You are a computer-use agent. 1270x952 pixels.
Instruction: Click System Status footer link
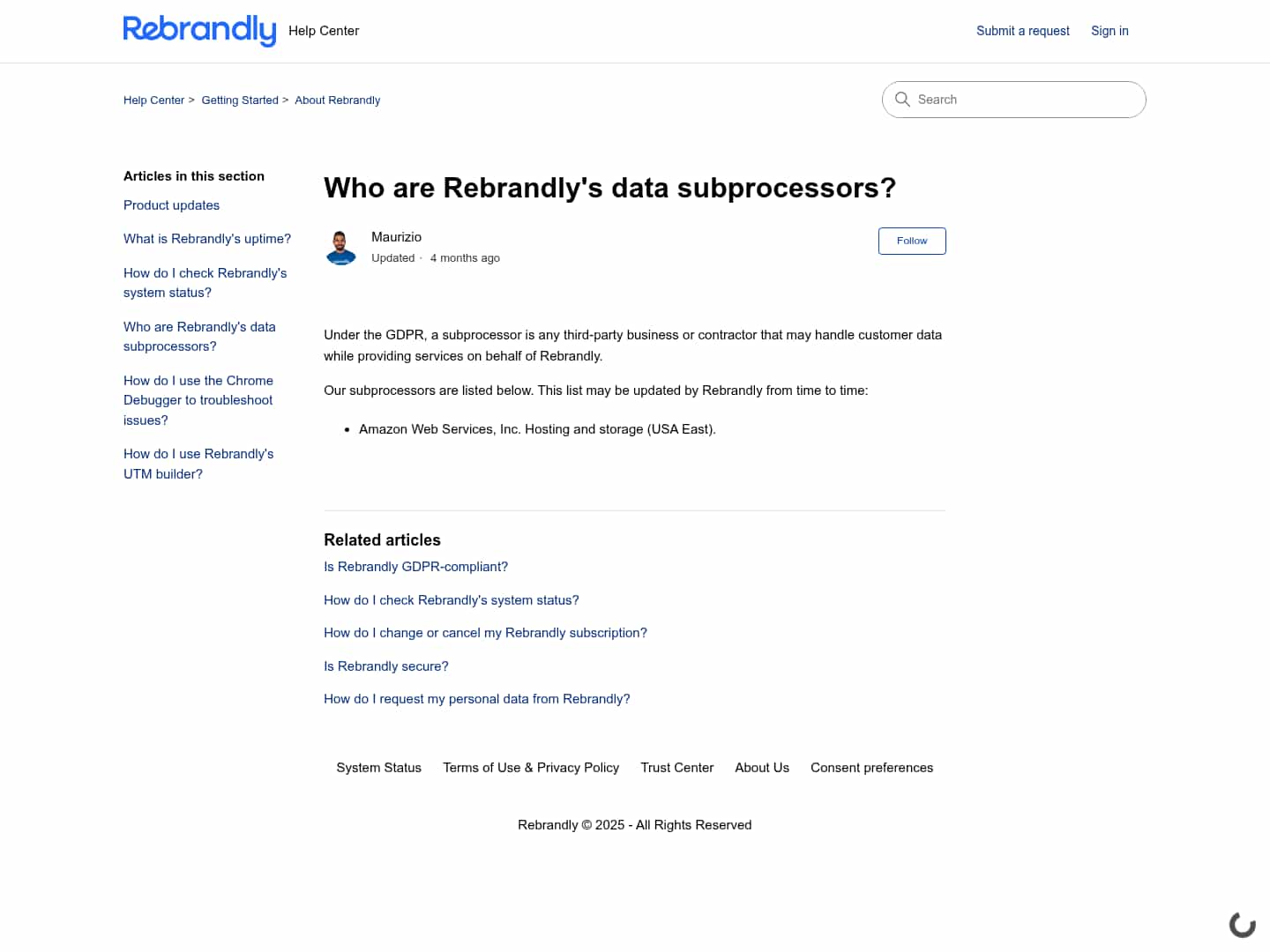[x=378, y=768]
